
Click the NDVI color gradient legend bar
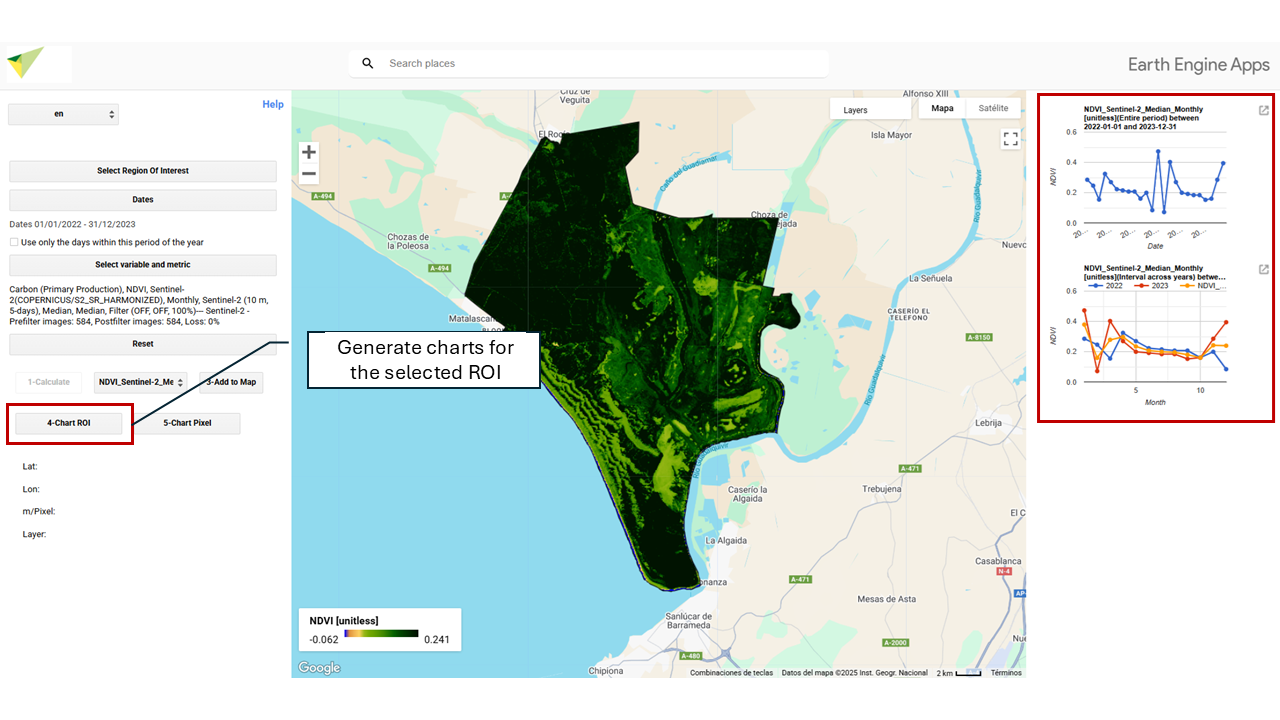[x=381, y=633]
